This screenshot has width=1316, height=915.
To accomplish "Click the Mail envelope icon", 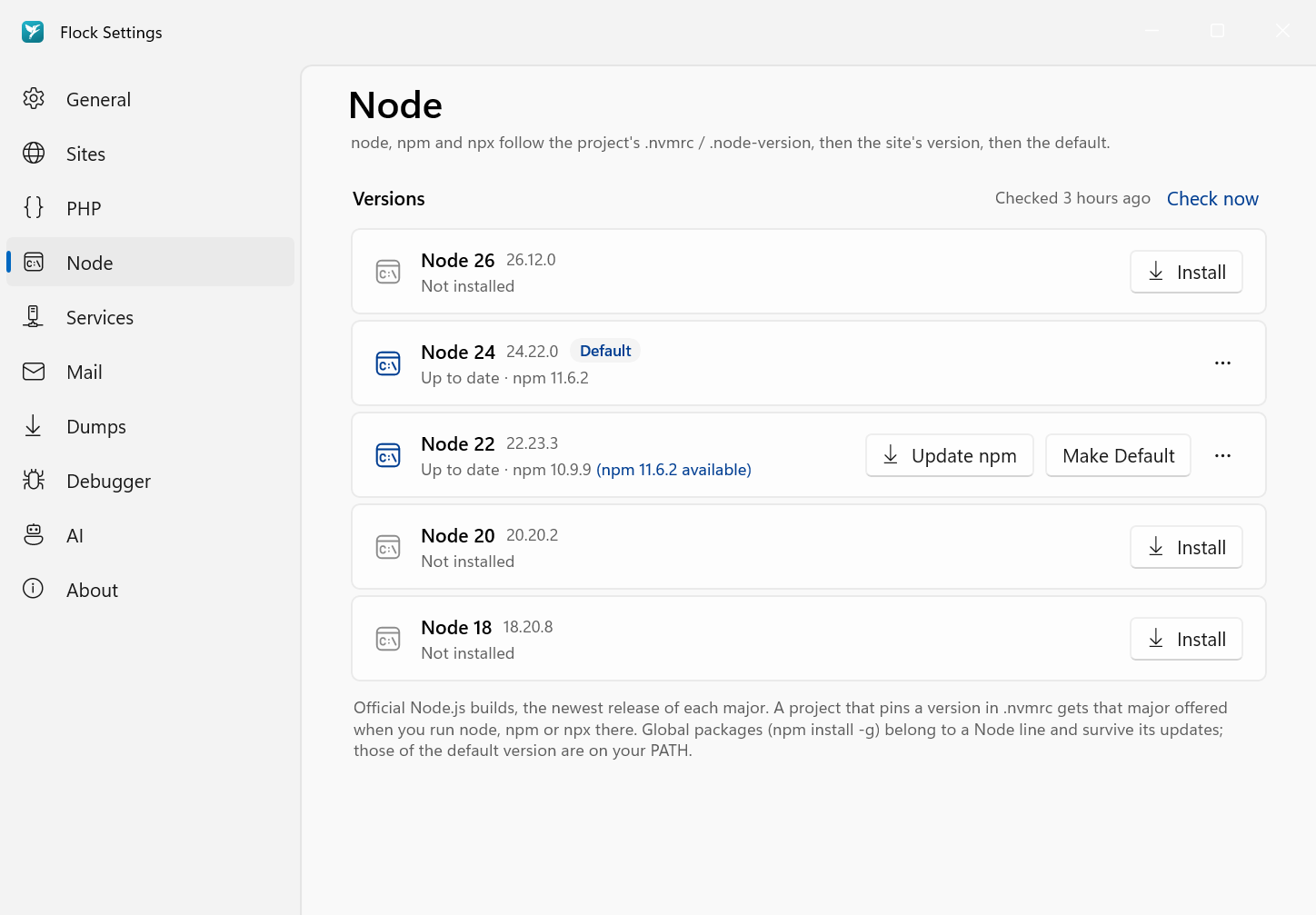I will (x=34, y=372).
